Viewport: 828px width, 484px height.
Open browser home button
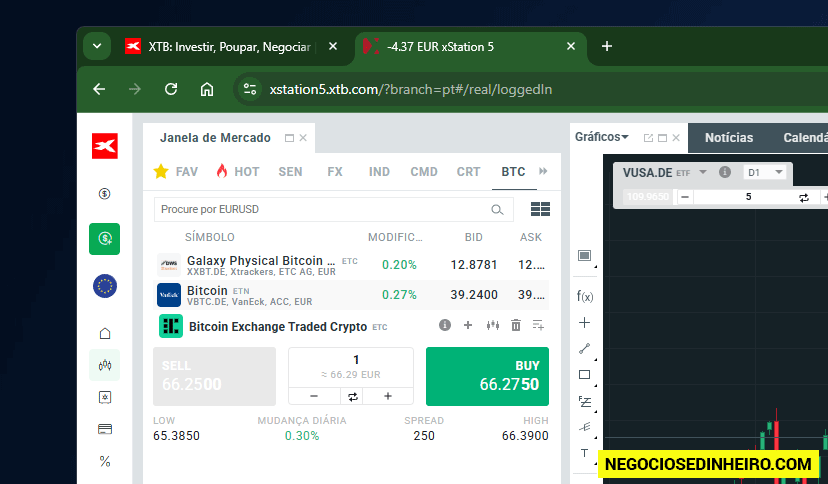206,89
